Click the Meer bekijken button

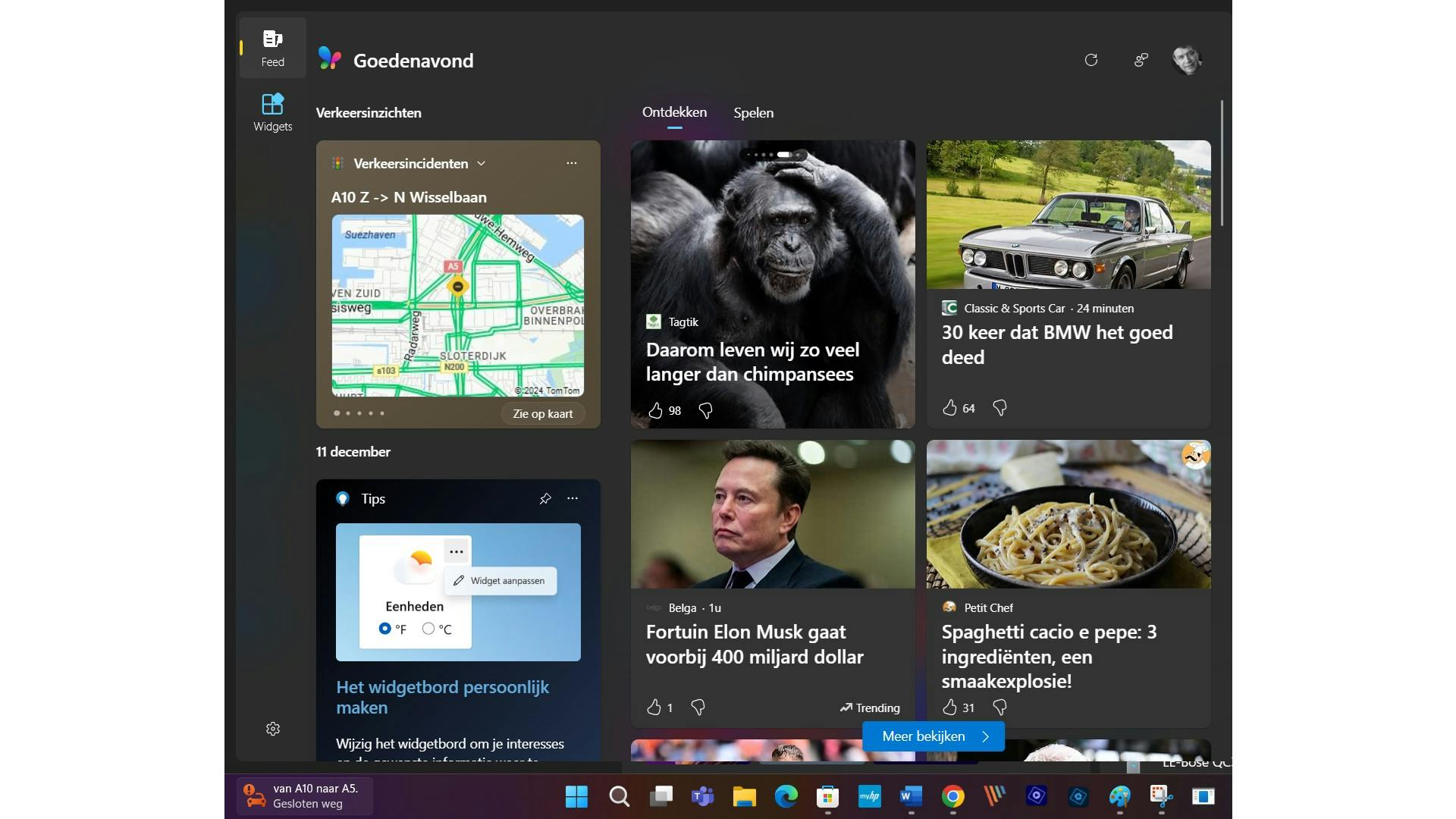[x=934, y=736]
